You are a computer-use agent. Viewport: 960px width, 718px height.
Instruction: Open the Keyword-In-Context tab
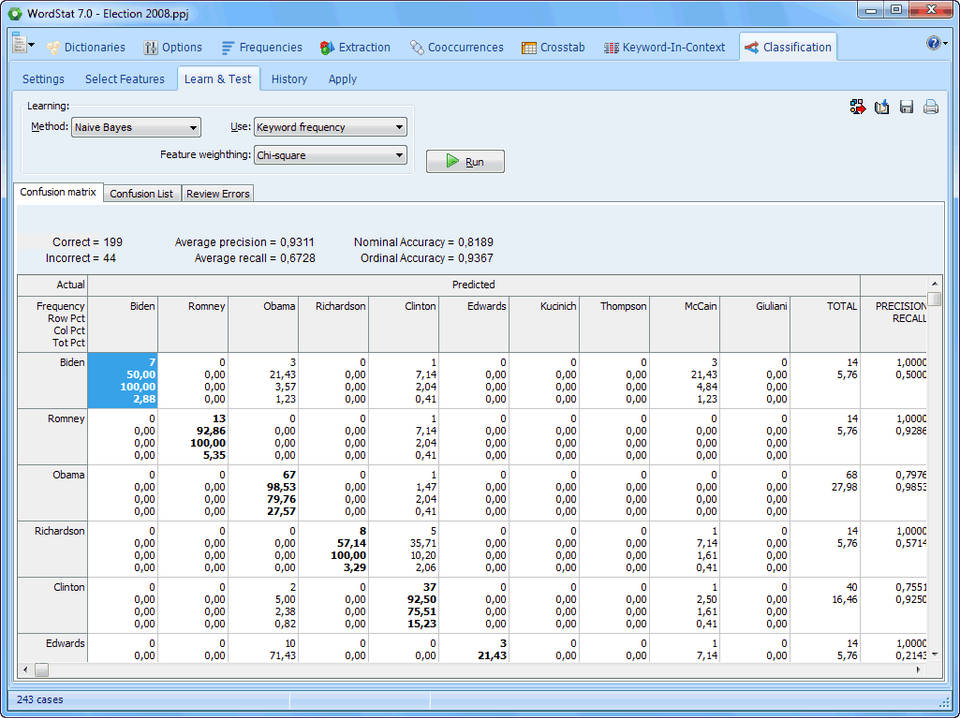point(664,47)
